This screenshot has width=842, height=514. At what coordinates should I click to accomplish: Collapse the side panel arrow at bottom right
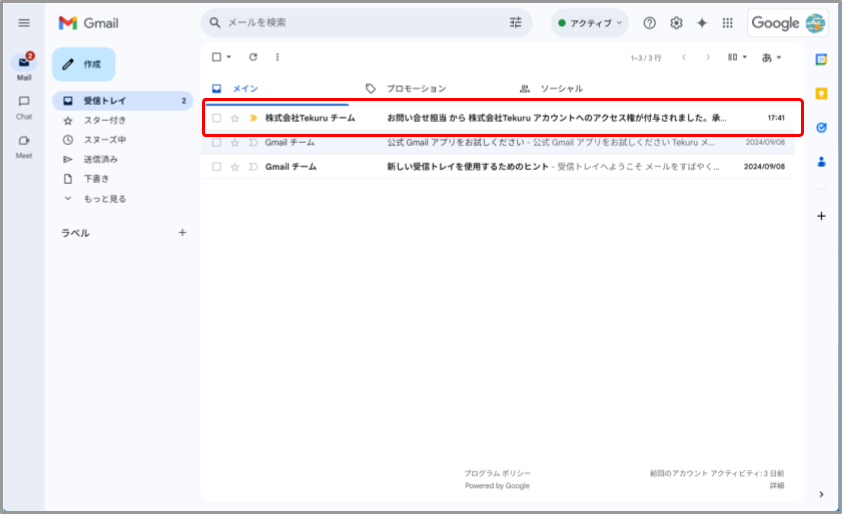click(821, 494)
